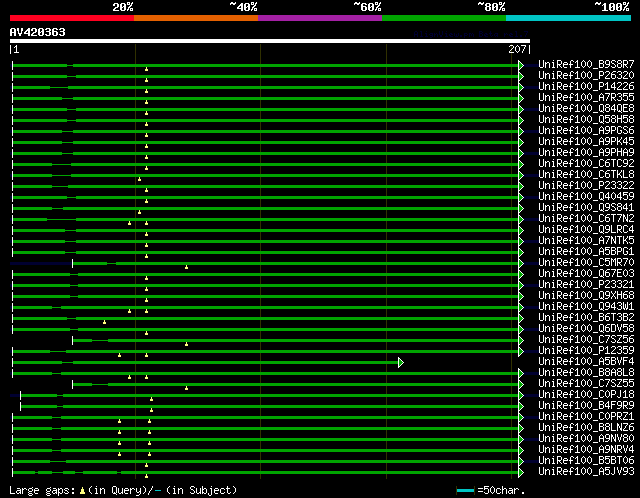
Task: Click the cyan 50char scale bar in the legend
Action: pos(465,491)
